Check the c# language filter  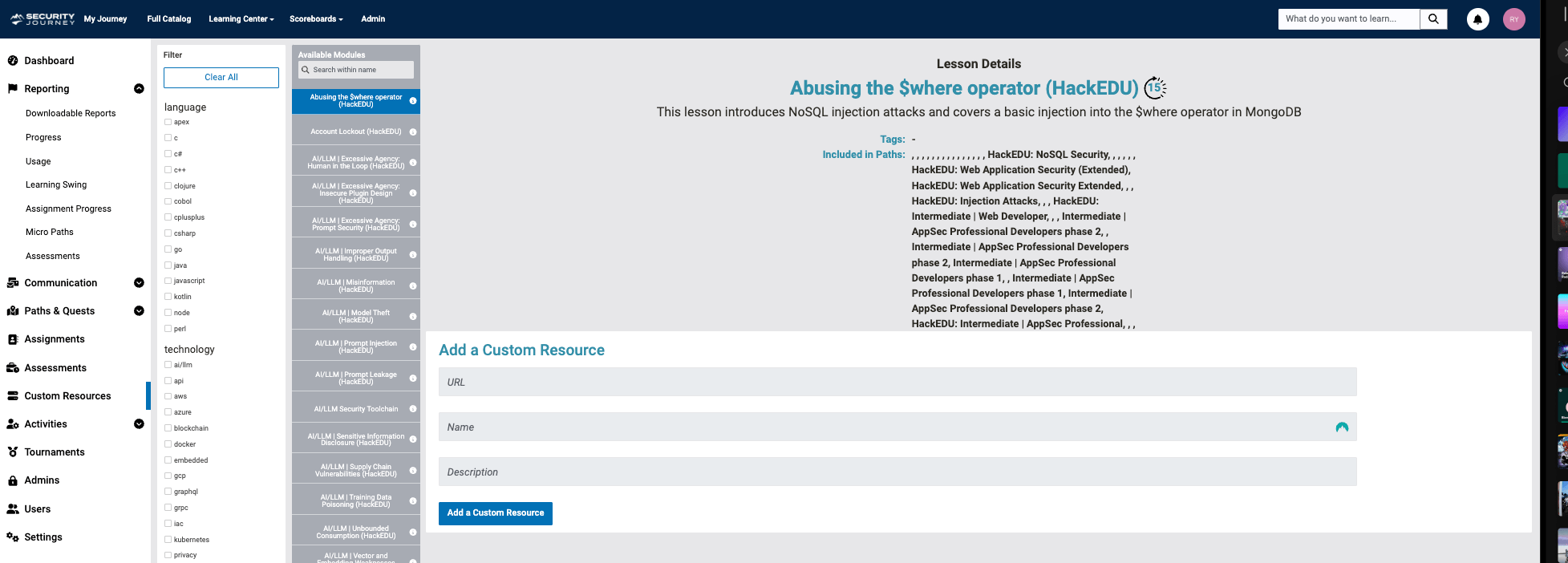[x=168, y=153]
